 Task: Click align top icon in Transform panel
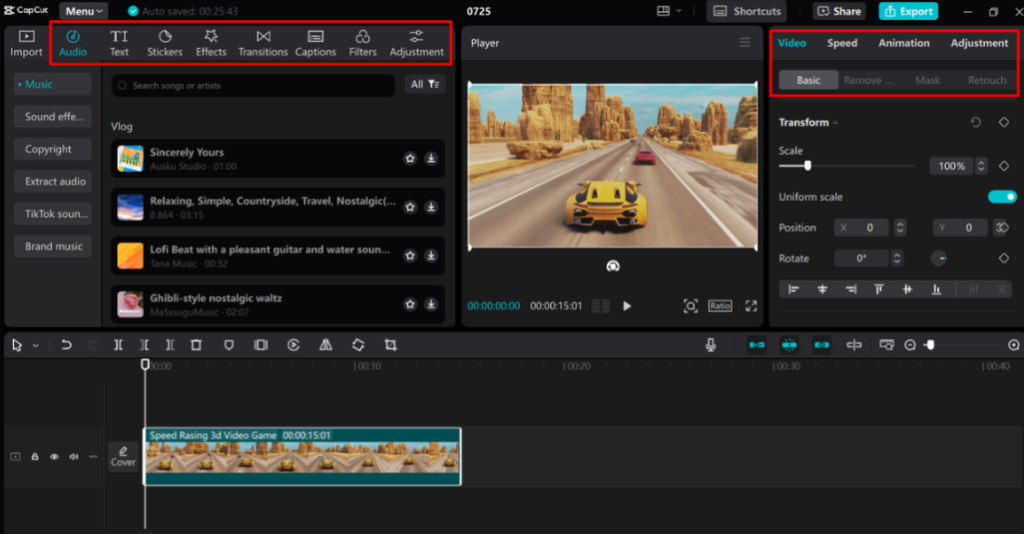coord(879,289)
